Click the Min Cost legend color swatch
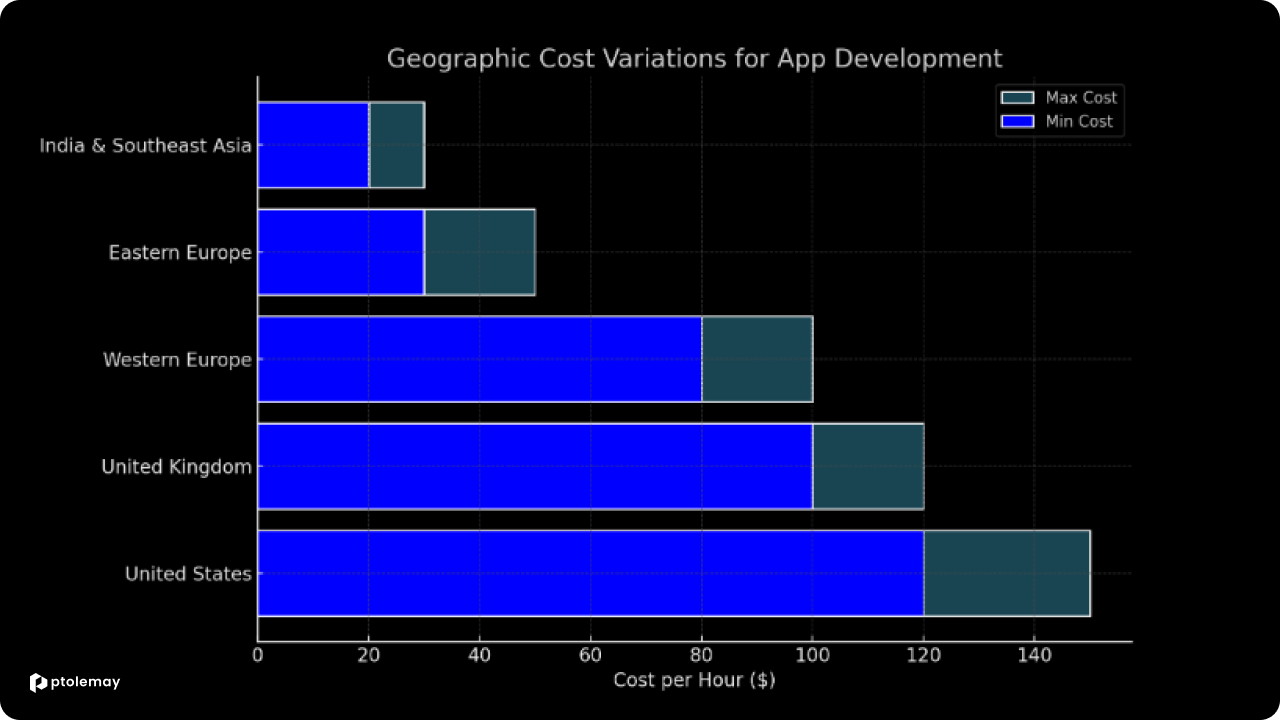The height and width of the screenshot is (720, 1280). (1019, 122)
